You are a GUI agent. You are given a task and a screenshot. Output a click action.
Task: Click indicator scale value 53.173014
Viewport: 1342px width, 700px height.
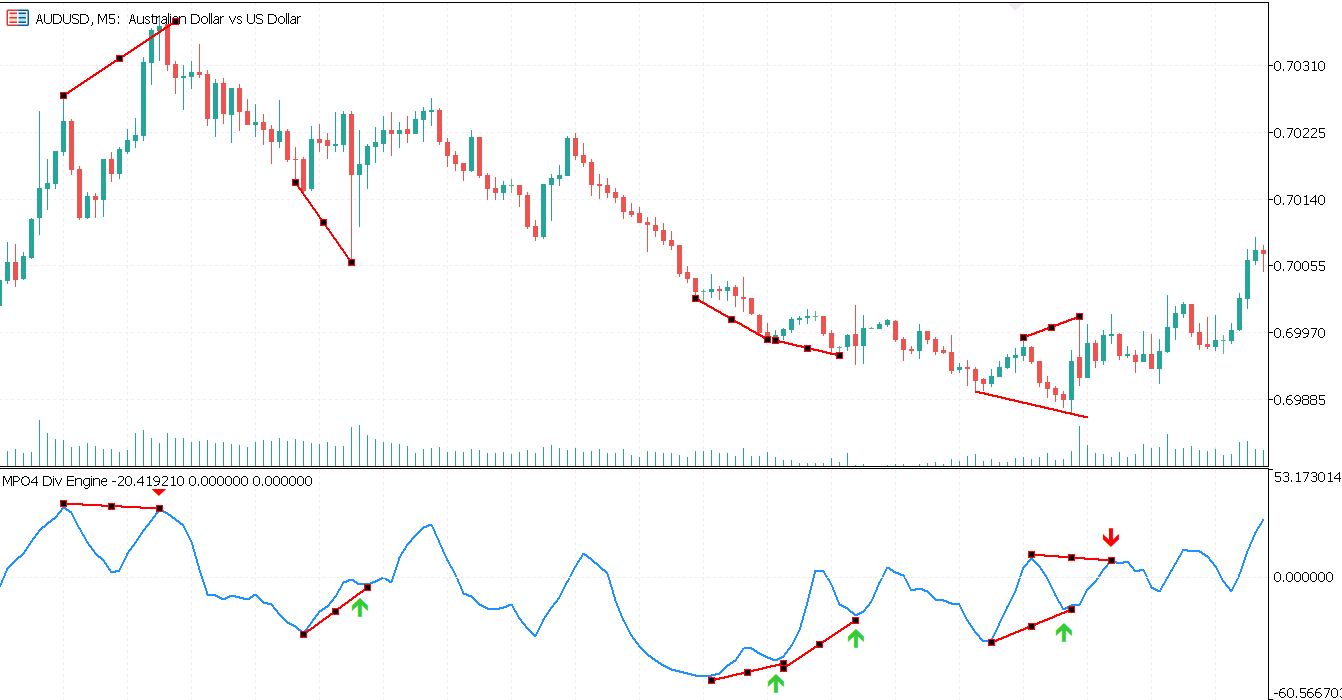[x=1305, y=477]
